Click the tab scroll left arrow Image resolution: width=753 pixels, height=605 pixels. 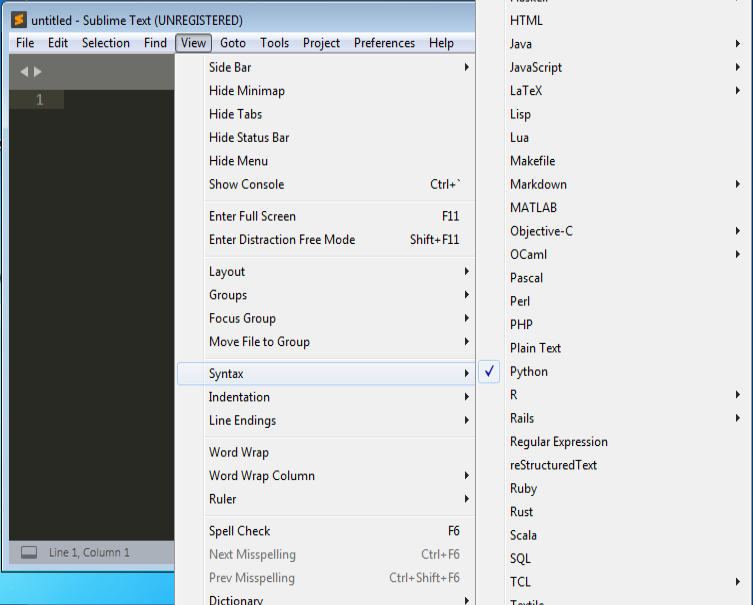click(x=24, y=72)
